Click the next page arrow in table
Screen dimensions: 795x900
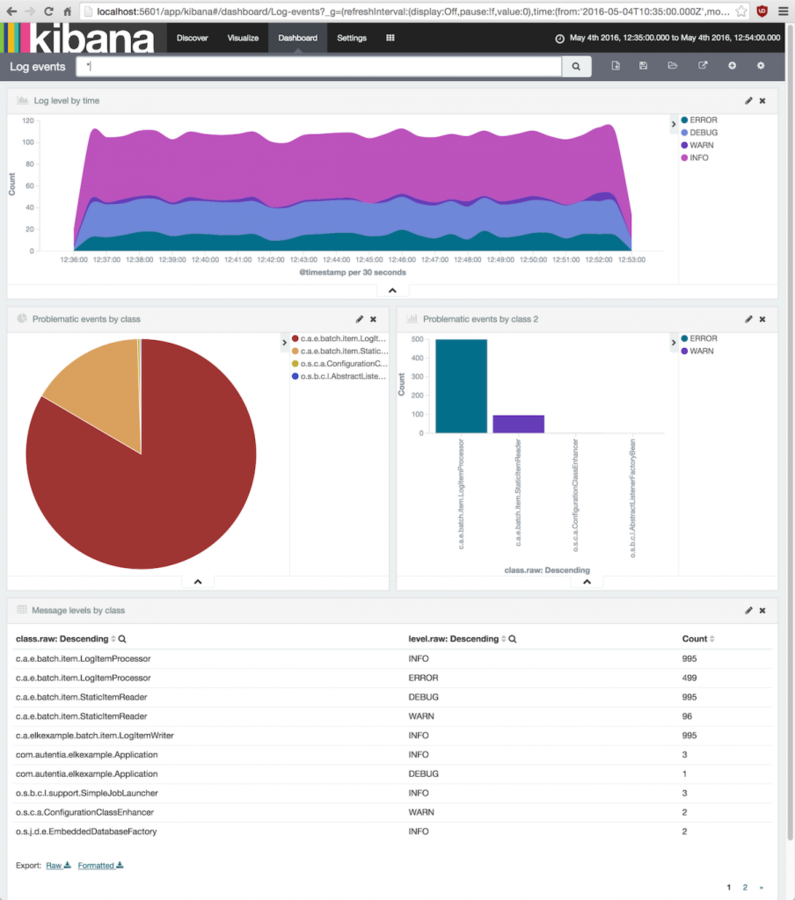click(x=761, y=887)
